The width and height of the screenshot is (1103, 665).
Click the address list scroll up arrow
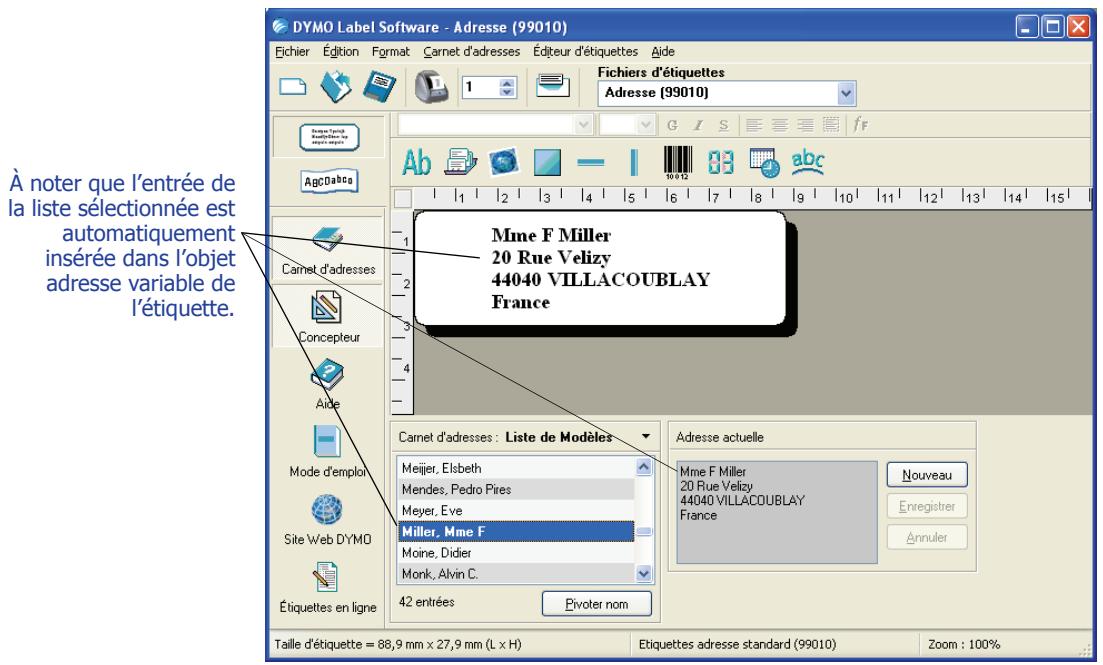tap(644, 467)
